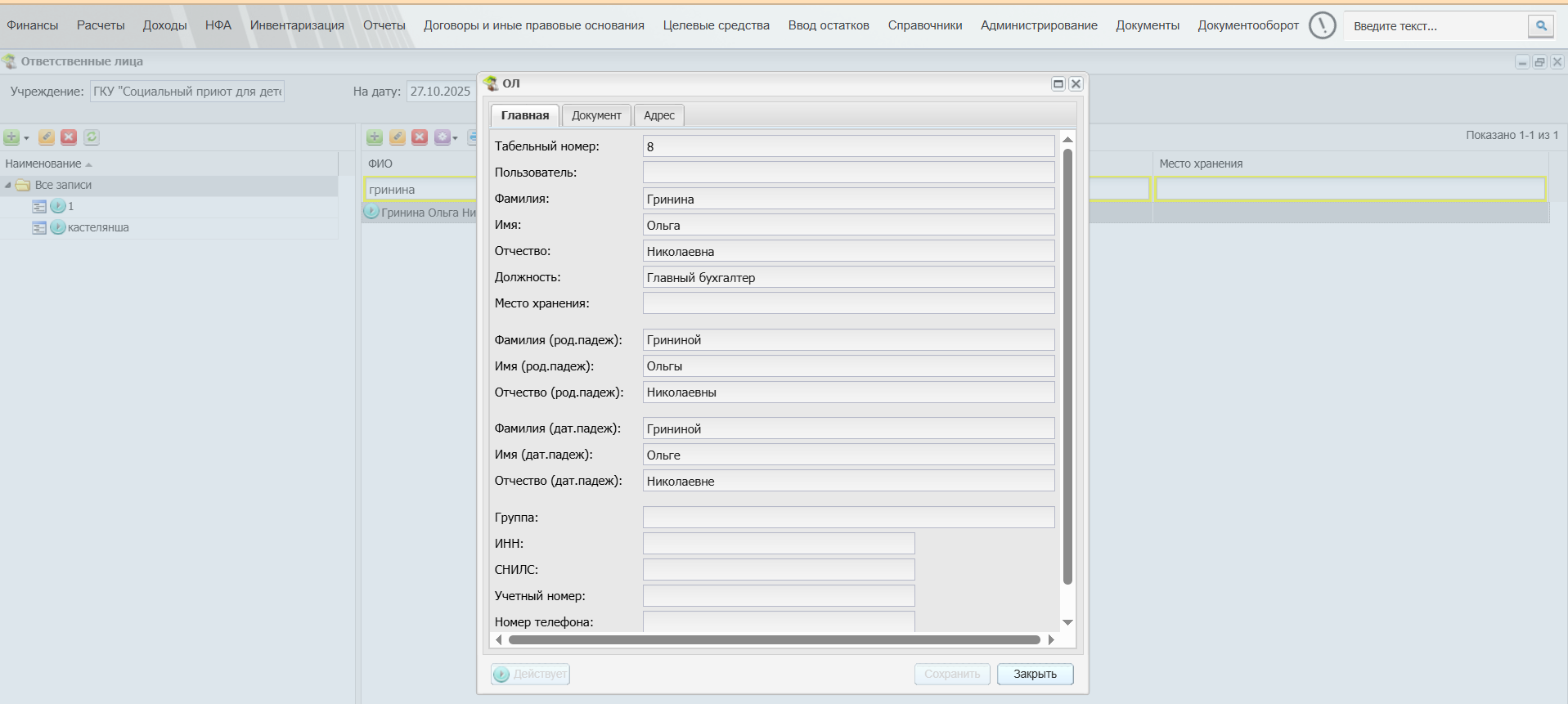Click the Место хранения field in the dialog
This screenshot has width=1568, height=704.
pyautogui.click(x=849, y=303)
